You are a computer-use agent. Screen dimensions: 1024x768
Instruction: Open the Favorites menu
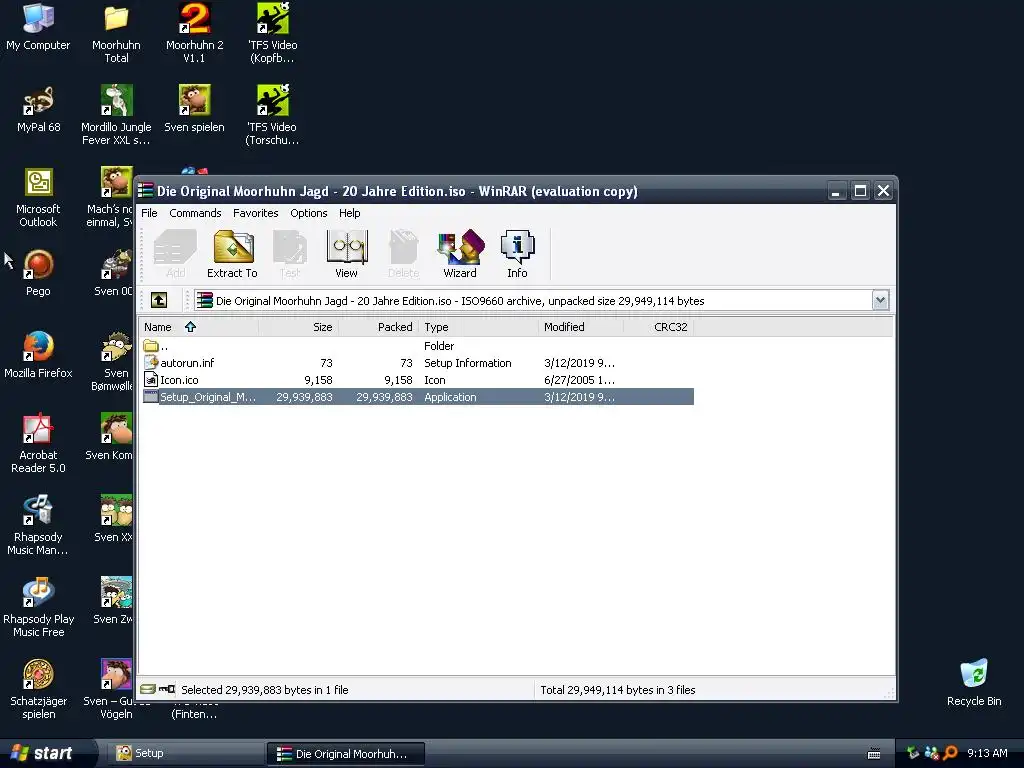coord(255,213)
